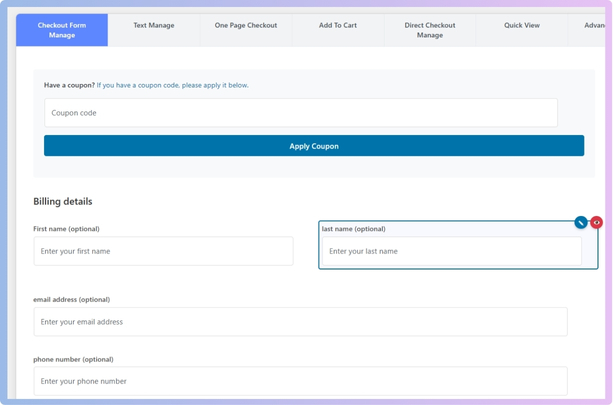Select the Add To Cart tab
Image resolution: width=613 pixels, height=405 pixels.
click(x=338, y=30)
